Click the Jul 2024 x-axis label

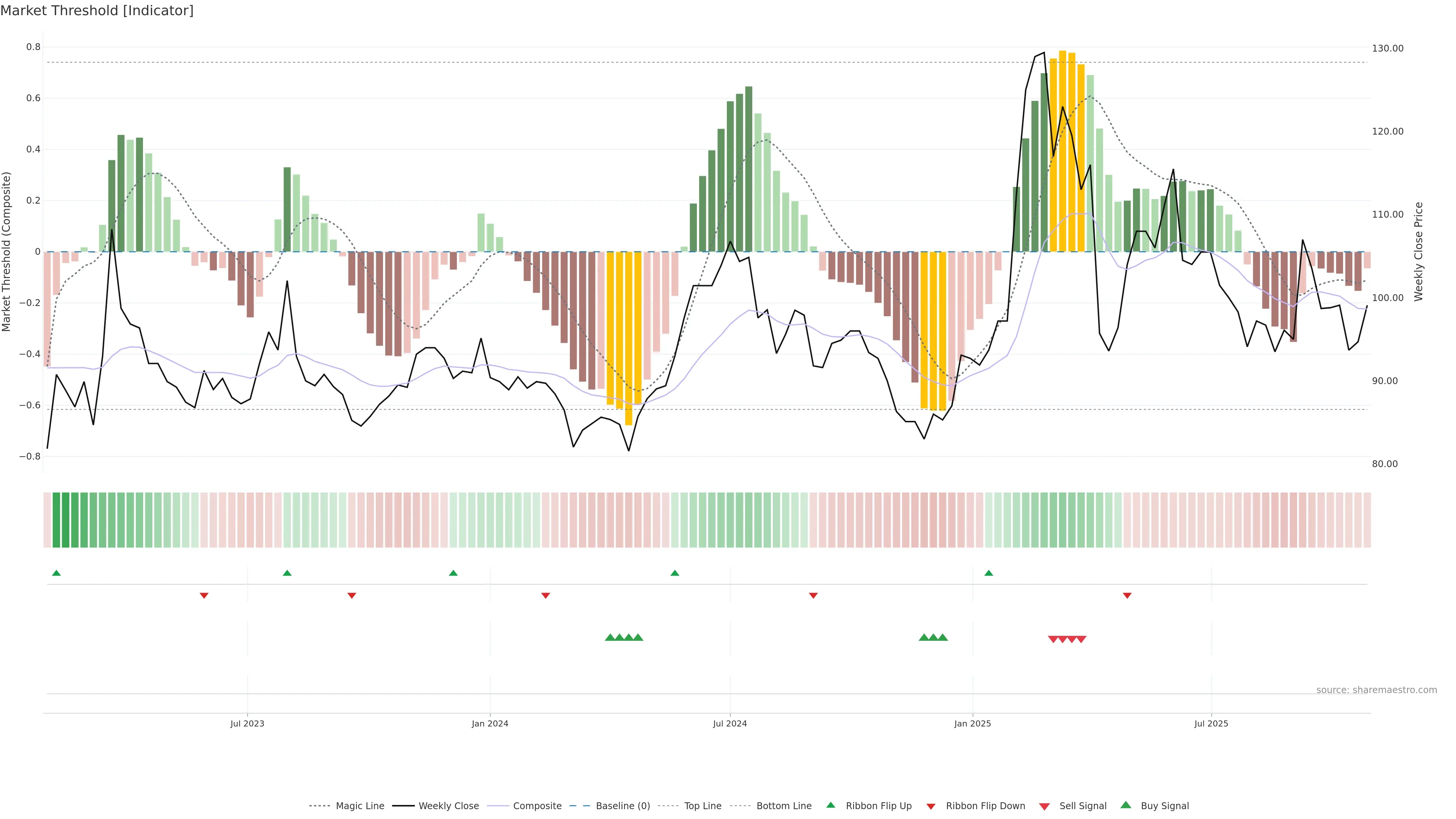(730, 723)
